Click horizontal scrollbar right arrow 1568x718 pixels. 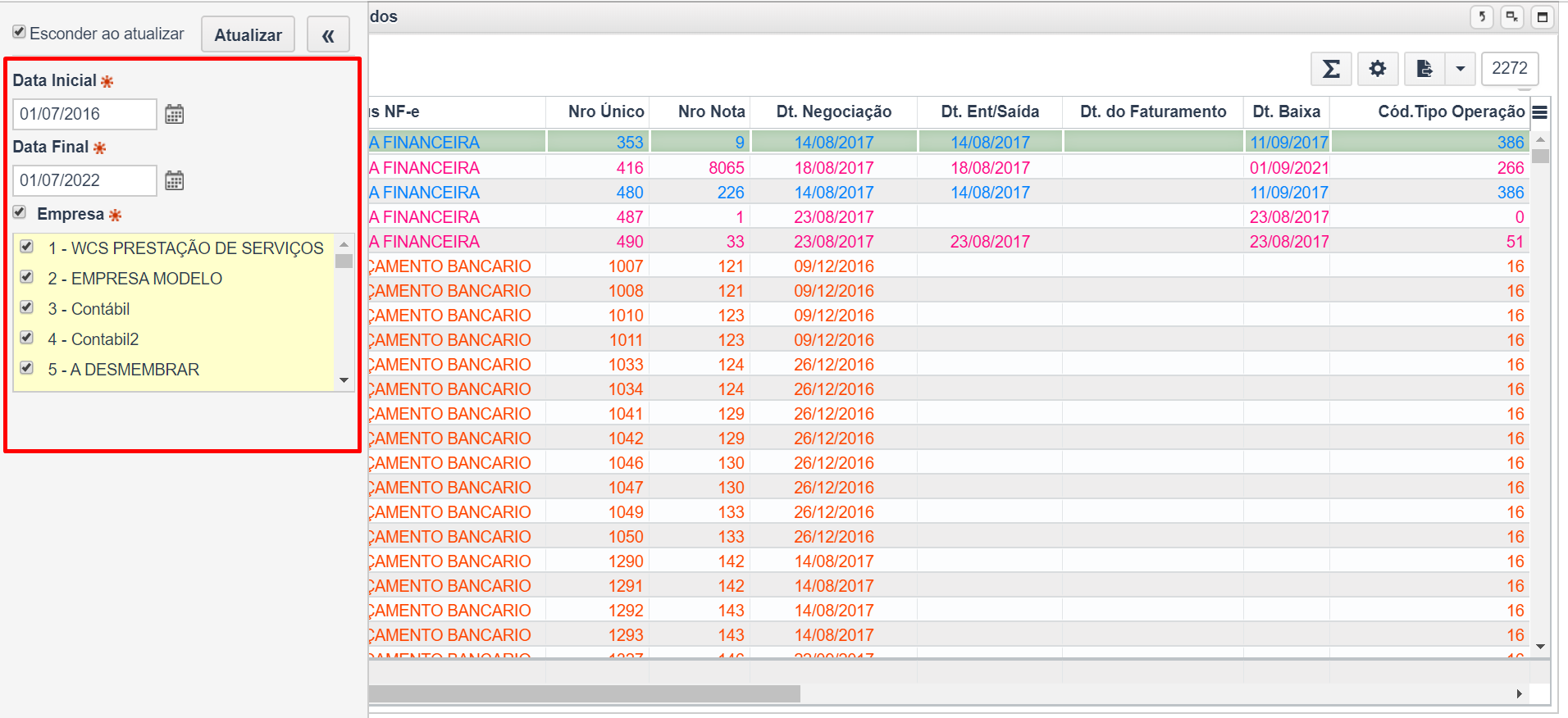[1520, 694]
